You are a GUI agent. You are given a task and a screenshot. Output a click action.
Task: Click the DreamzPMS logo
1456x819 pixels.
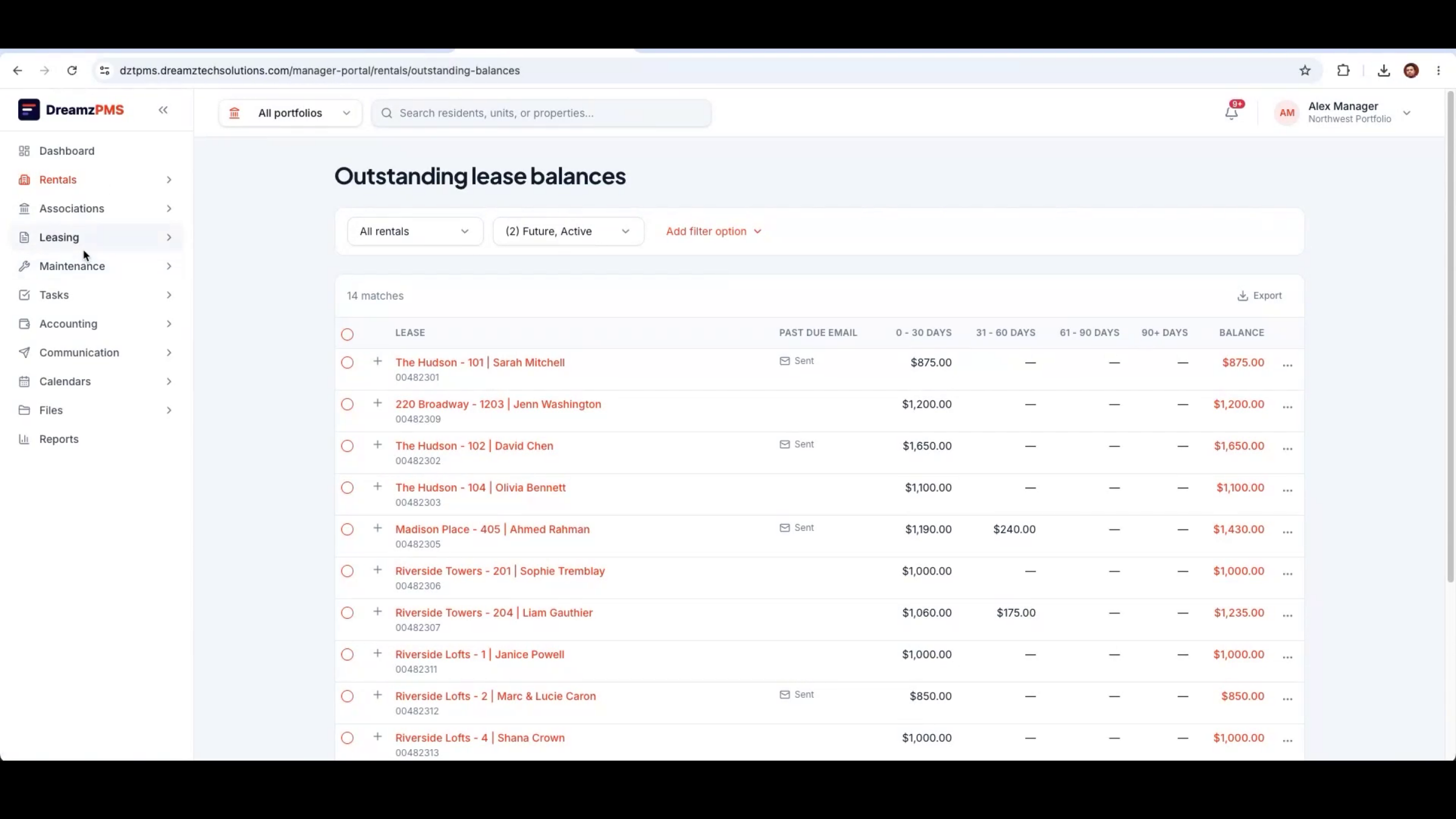71,110
